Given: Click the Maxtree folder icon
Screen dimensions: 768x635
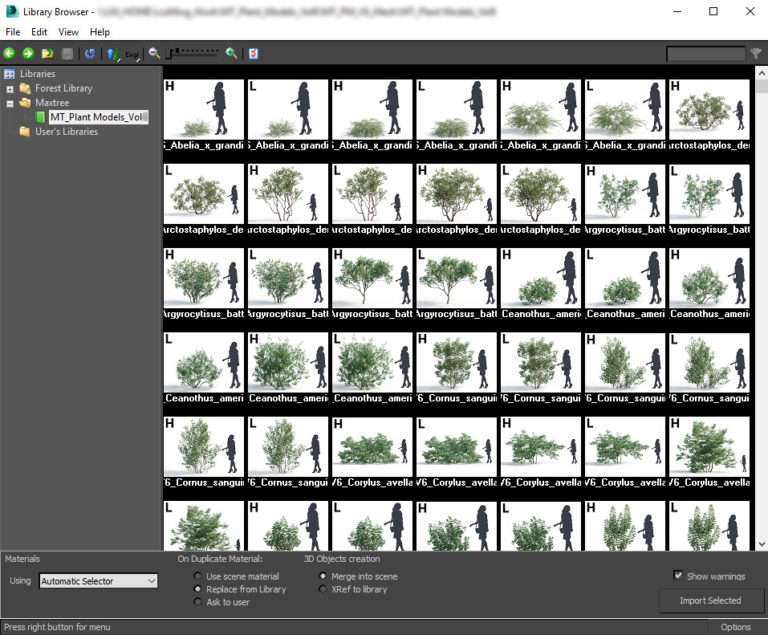Looking at the screenshot, I should [24, 103].
